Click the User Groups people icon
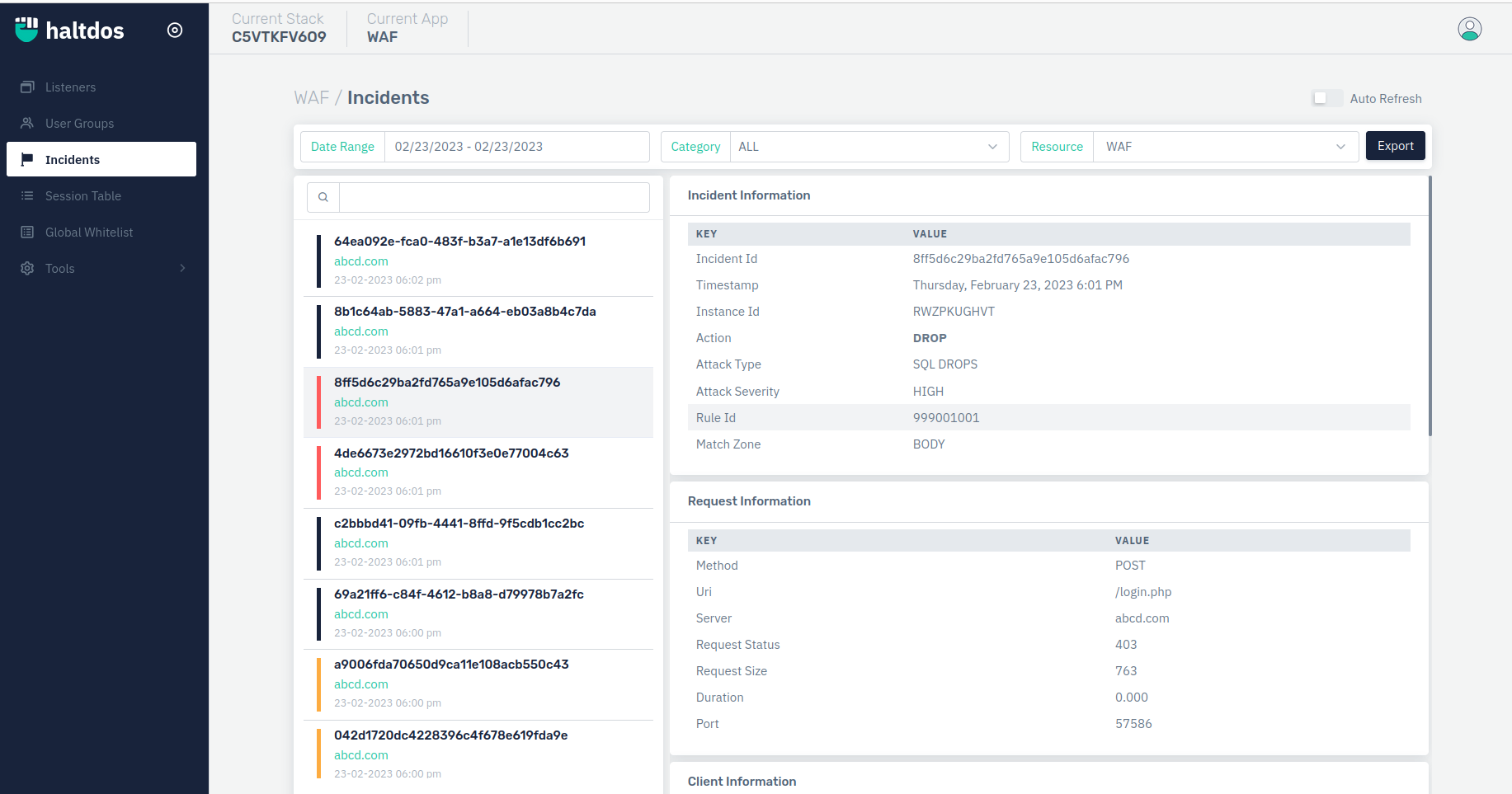The height and width of the screenshot is (794, 1512). (27, 123)
